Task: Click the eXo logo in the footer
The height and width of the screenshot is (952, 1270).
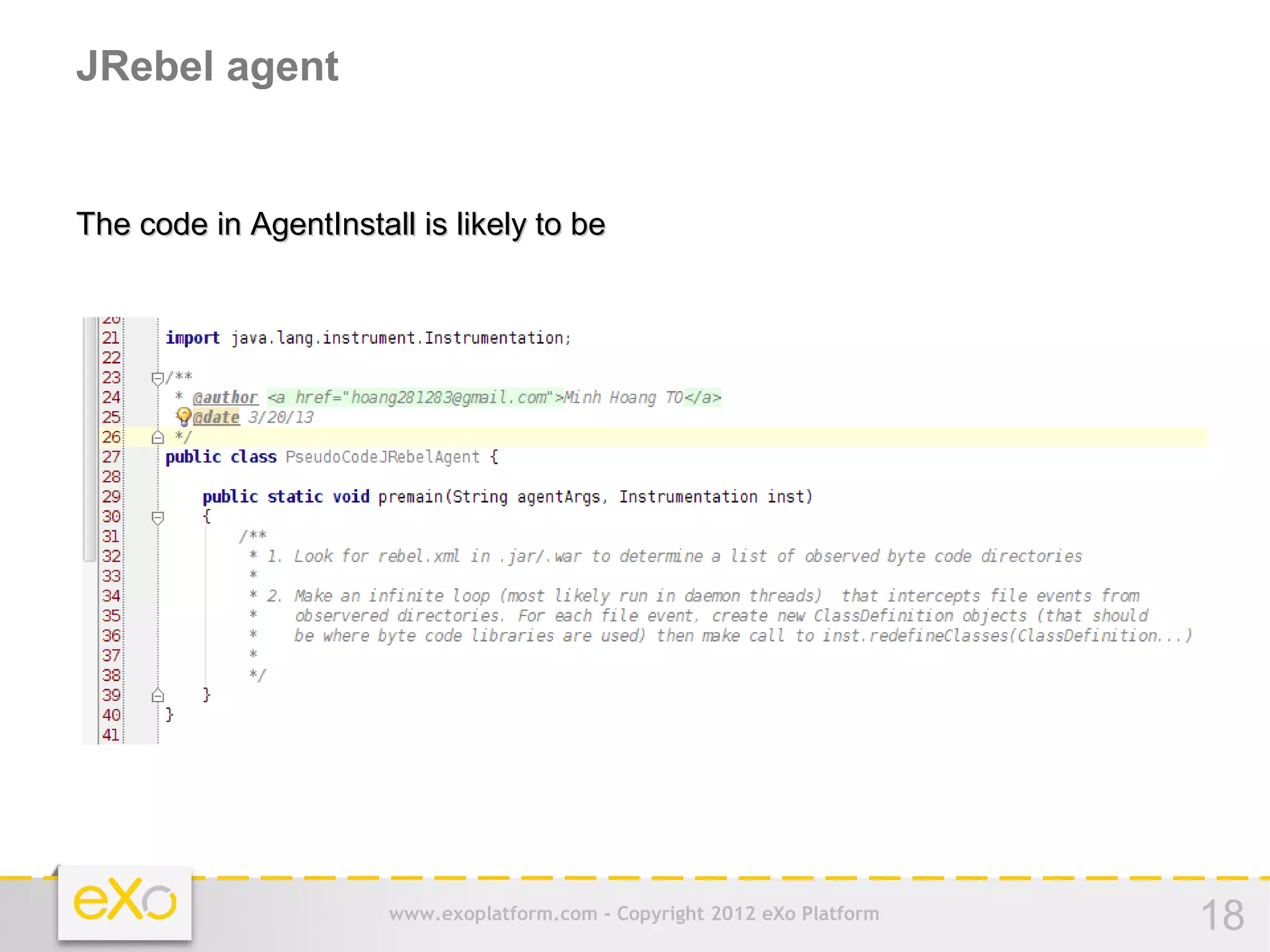Action: [125, 902]
